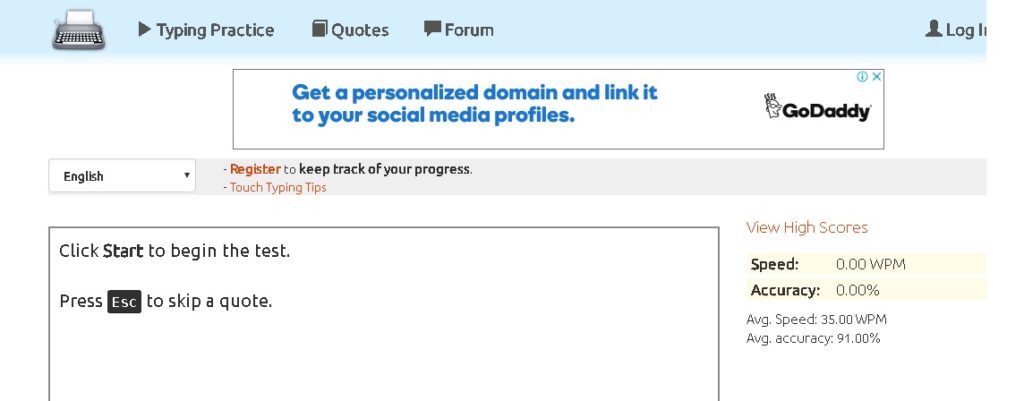Open the English language dropdown
Screen dimensions: 1024x401
pyautogui.click(x=122, y=176)
